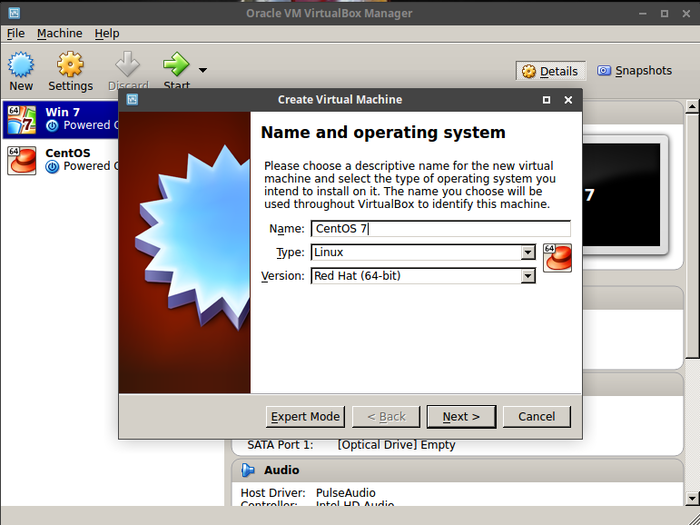Maximize the Create Virtual Machine dialog
The image size is (700, 525).
[x=546, y=100]
